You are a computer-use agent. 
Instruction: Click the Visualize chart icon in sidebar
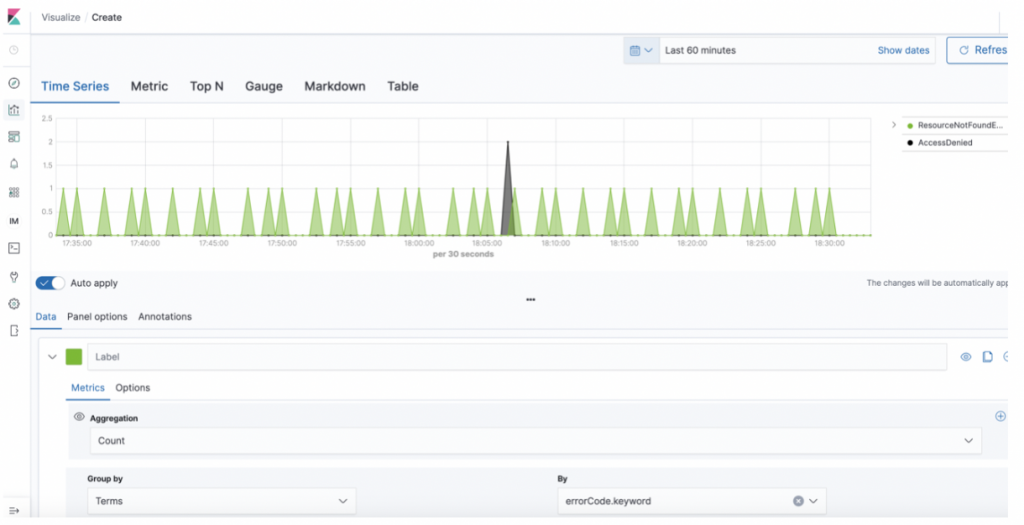pos(14,110)
